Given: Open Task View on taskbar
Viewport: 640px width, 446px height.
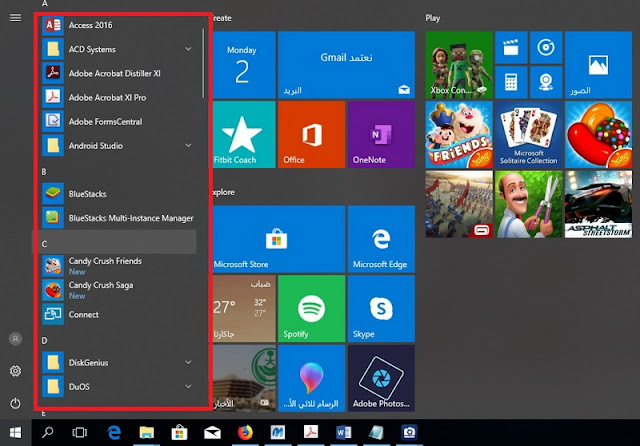Looking at the screenshot, I should [x=80, y=433].
